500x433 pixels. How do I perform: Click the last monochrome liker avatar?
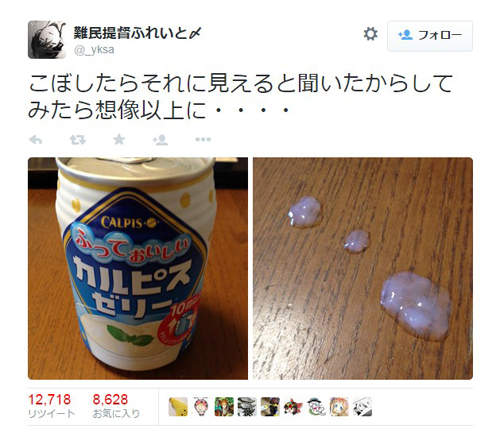362,407
